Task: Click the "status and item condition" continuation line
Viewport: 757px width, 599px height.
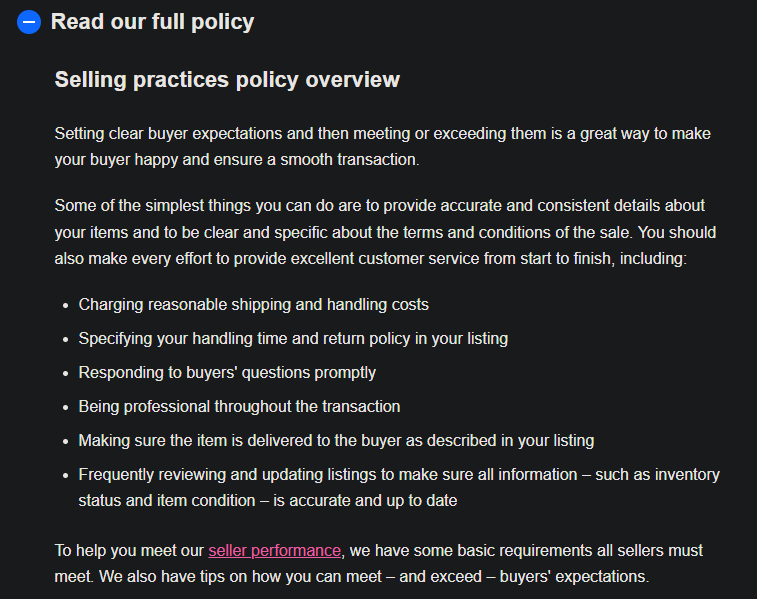Action: [x=267, y=501]
